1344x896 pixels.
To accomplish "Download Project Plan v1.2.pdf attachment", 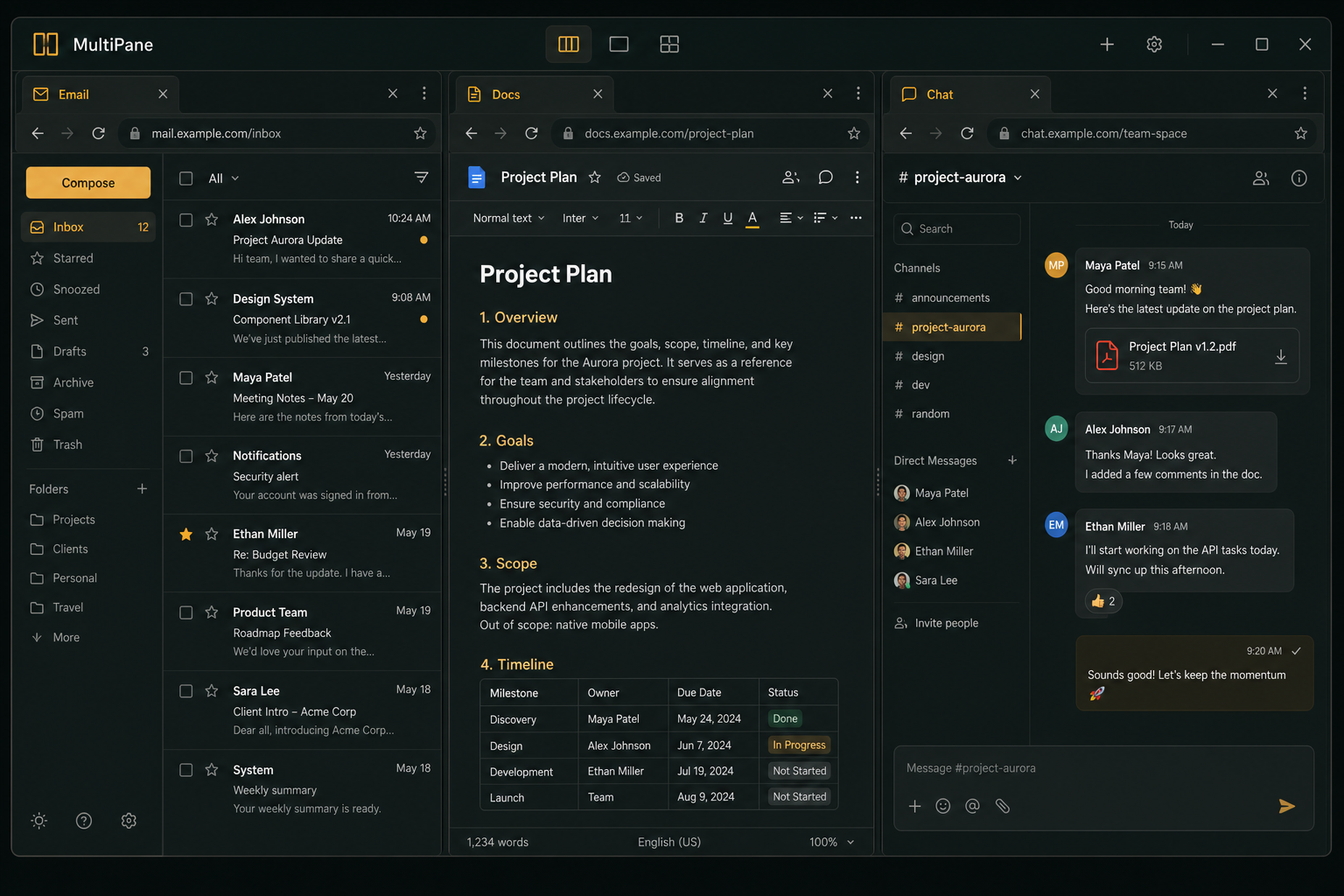I will point(1280,356).
